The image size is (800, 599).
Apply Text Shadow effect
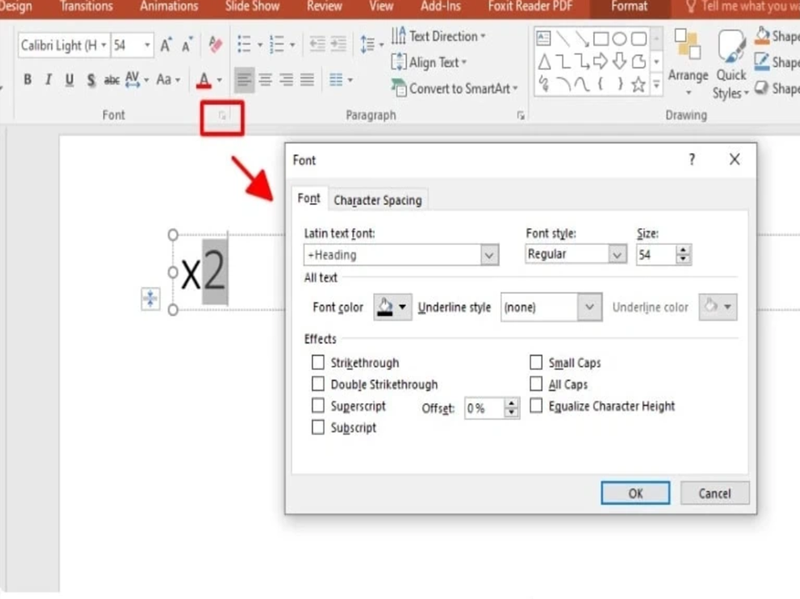(x=91, y=80)
